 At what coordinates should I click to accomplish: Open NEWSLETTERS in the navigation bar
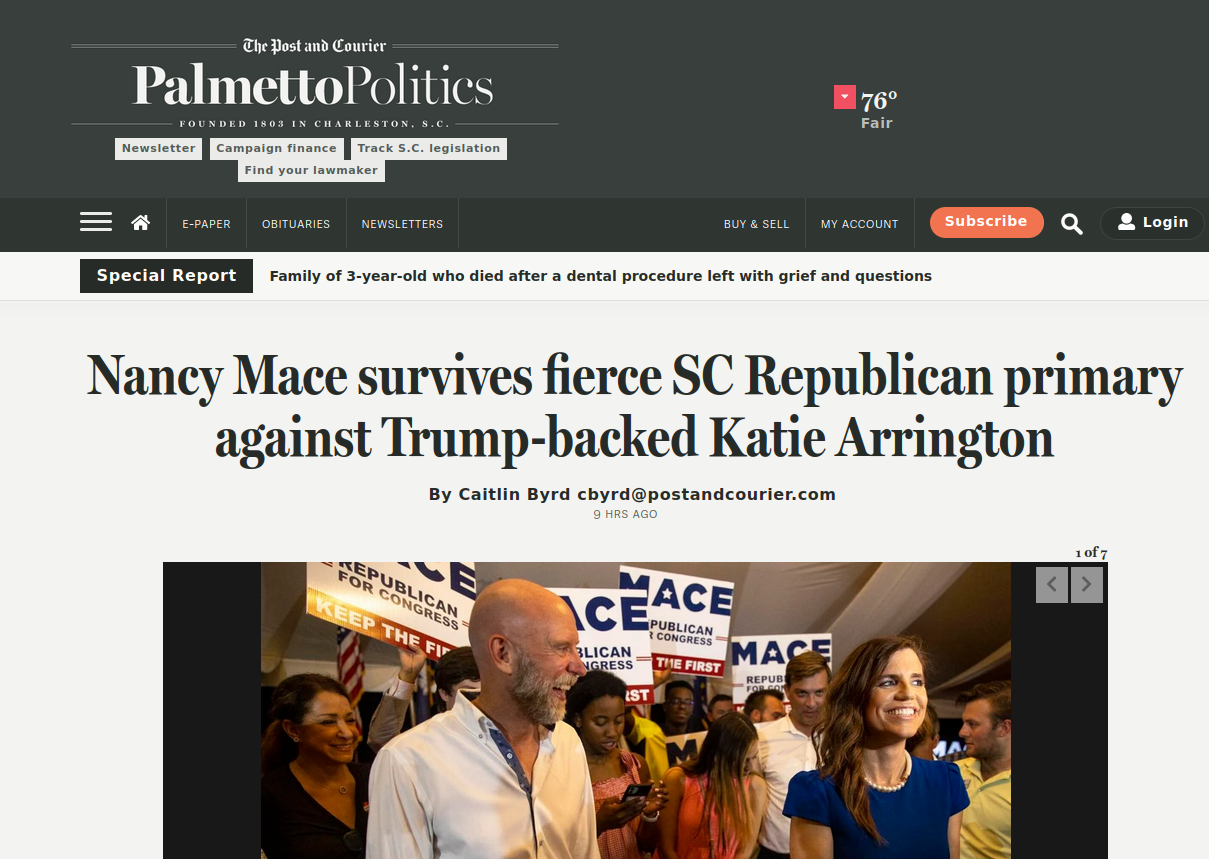pos(402,224)
